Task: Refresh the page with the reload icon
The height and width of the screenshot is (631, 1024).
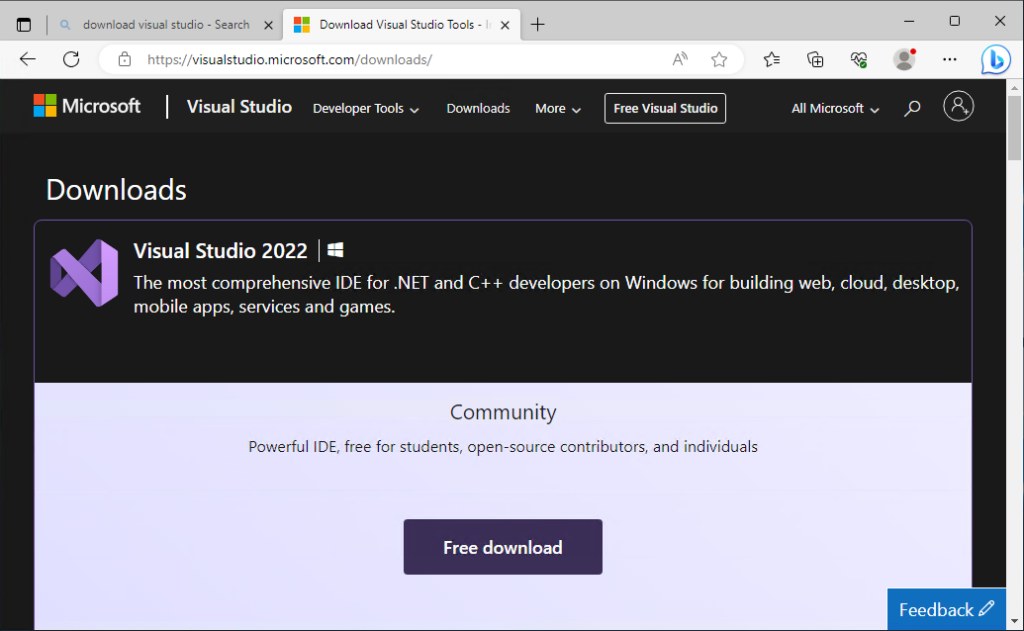Action: coord(71,59)
